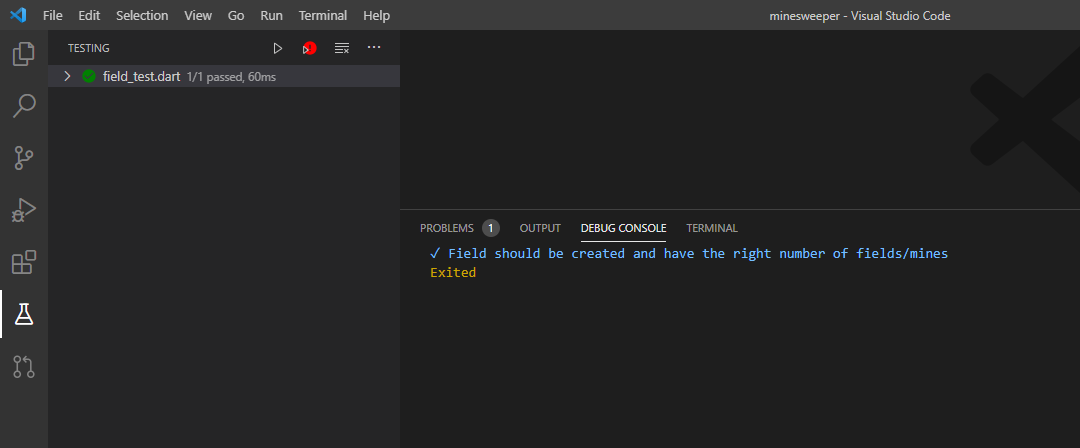The image size is (1080, 448).
Task: Expand the field_test.dart tree node chevron
Action: tap(67, 76)
